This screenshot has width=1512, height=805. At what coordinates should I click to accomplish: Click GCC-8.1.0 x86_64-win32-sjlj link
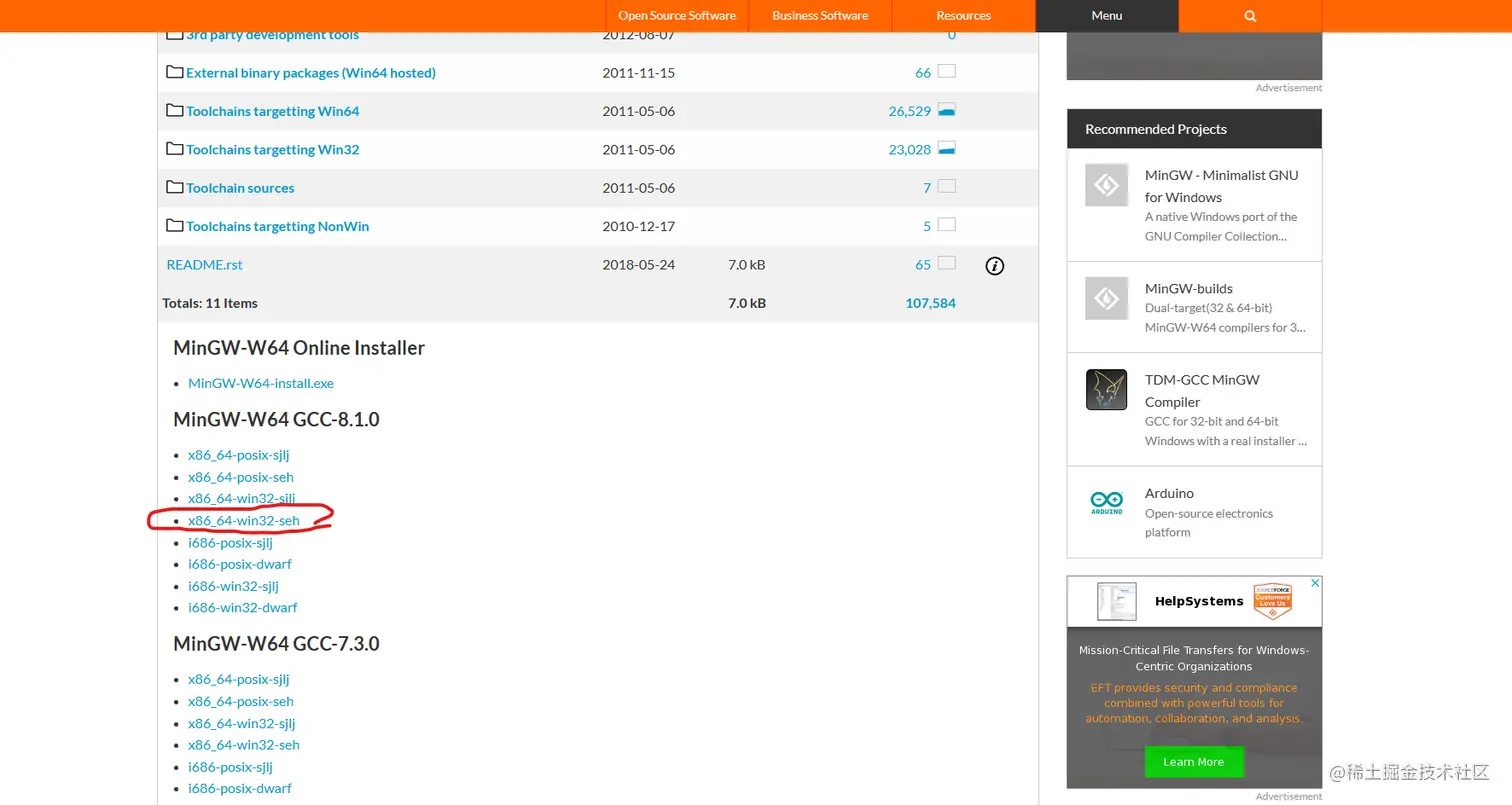[x=242, y=498]
